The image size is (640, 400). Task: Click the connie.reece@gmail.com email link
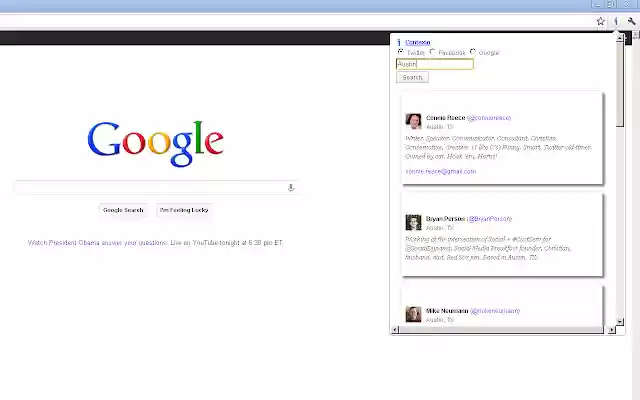click(441, 171)
